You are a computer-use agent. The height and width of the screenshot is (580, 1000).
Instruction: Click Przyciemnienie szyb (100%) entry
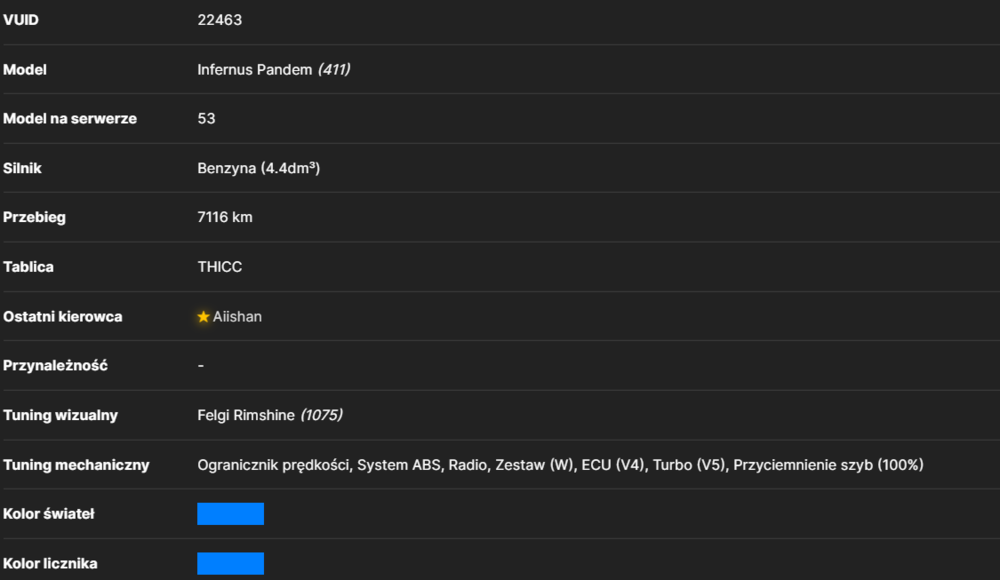[828, 465]
